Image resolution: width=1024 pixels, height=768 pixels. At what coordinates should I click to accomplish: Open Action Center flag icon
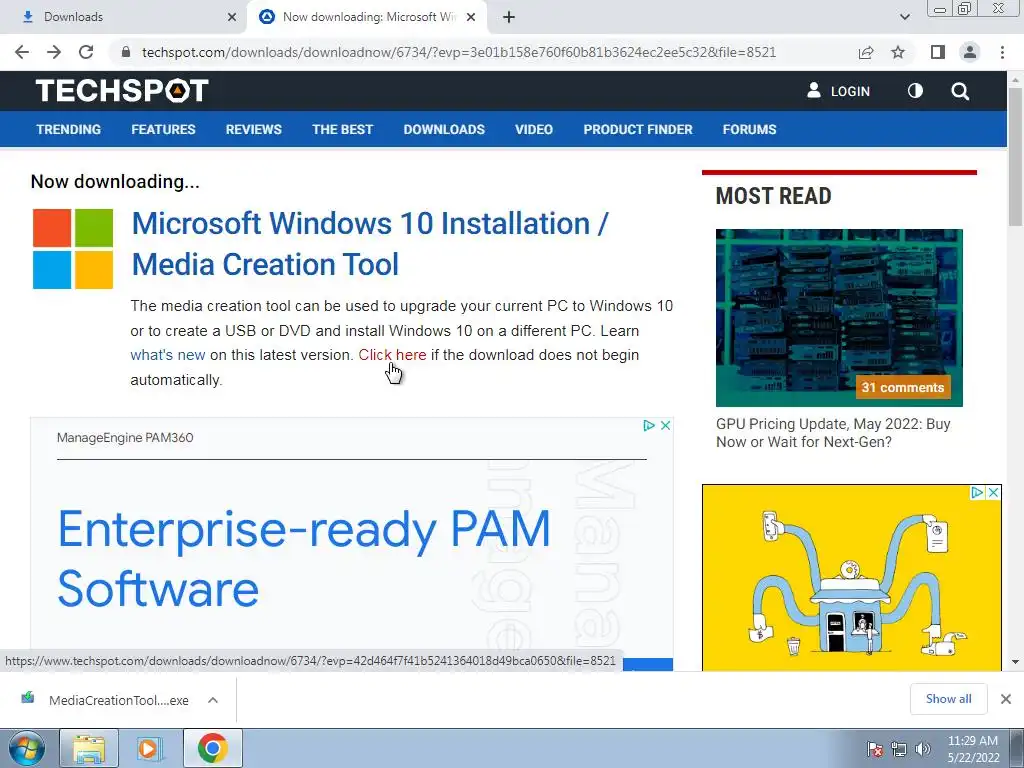click(x=875, y=749)
